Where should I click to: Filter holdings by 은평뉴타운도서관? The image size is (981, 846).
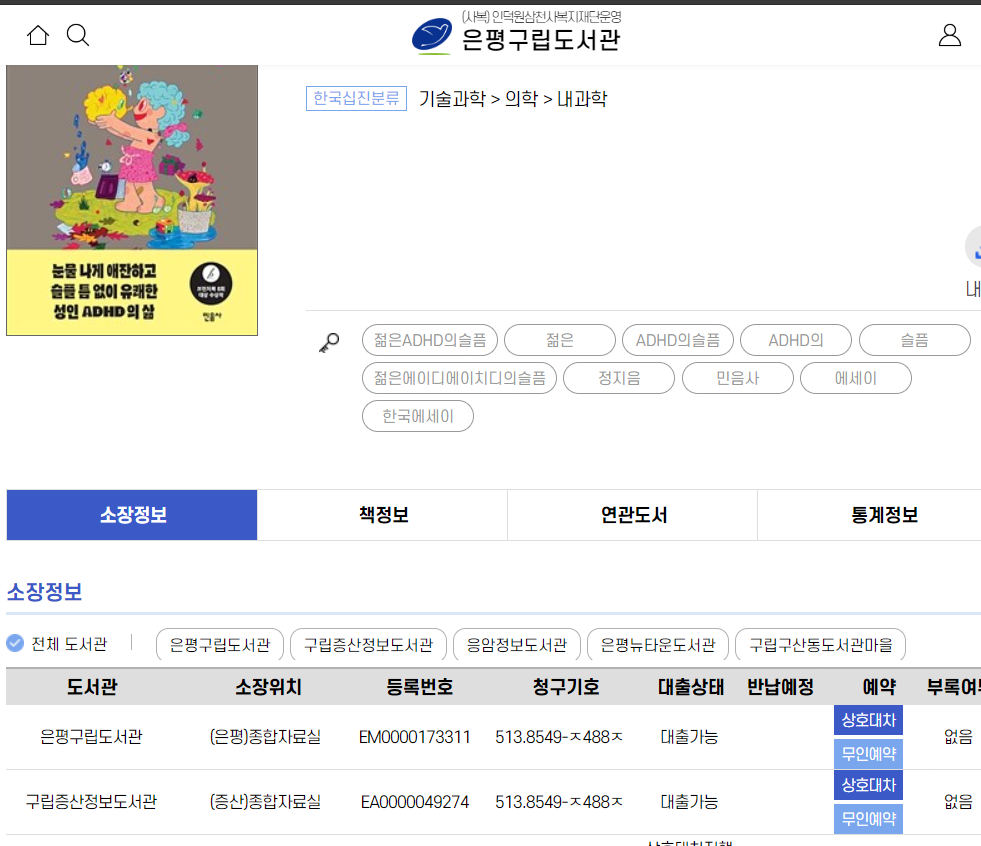click(x=658, y=645)
